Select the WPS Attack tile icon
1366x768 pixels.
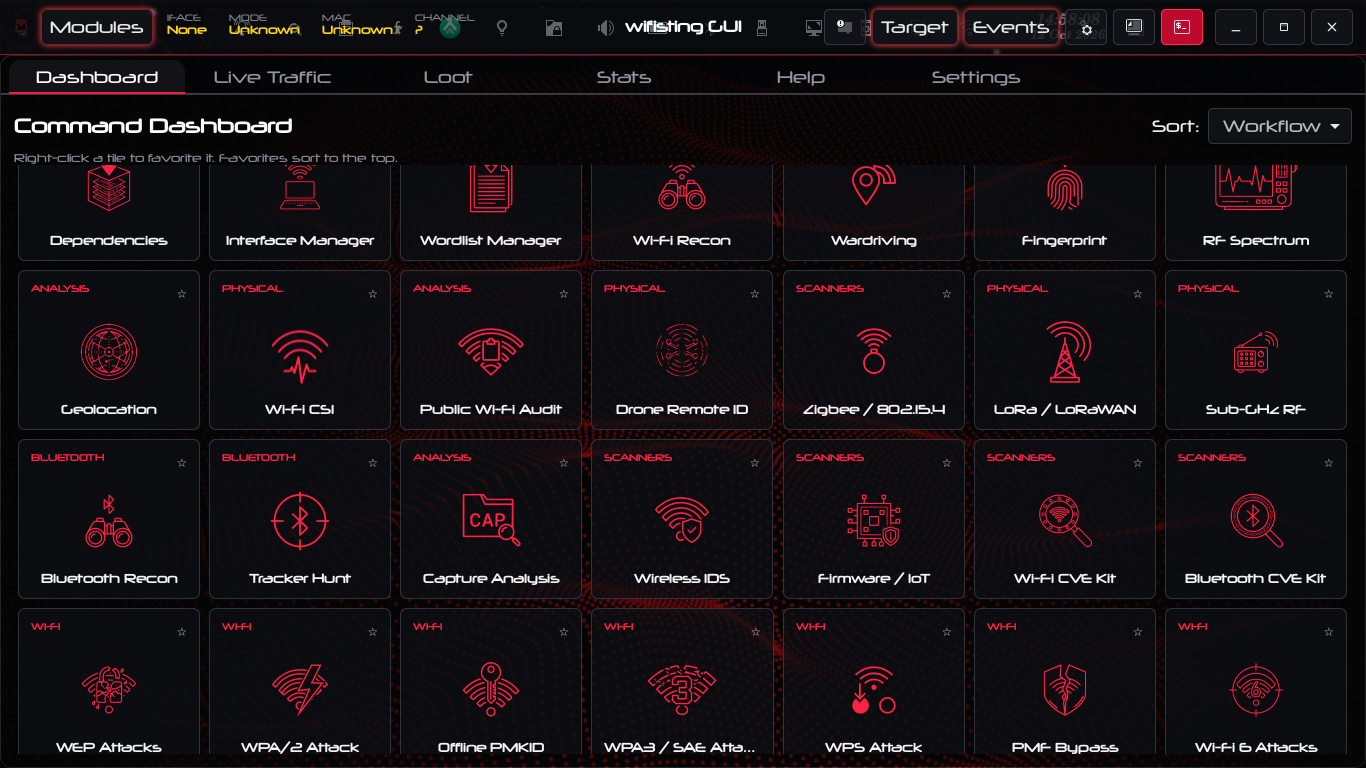coord(873,690)
